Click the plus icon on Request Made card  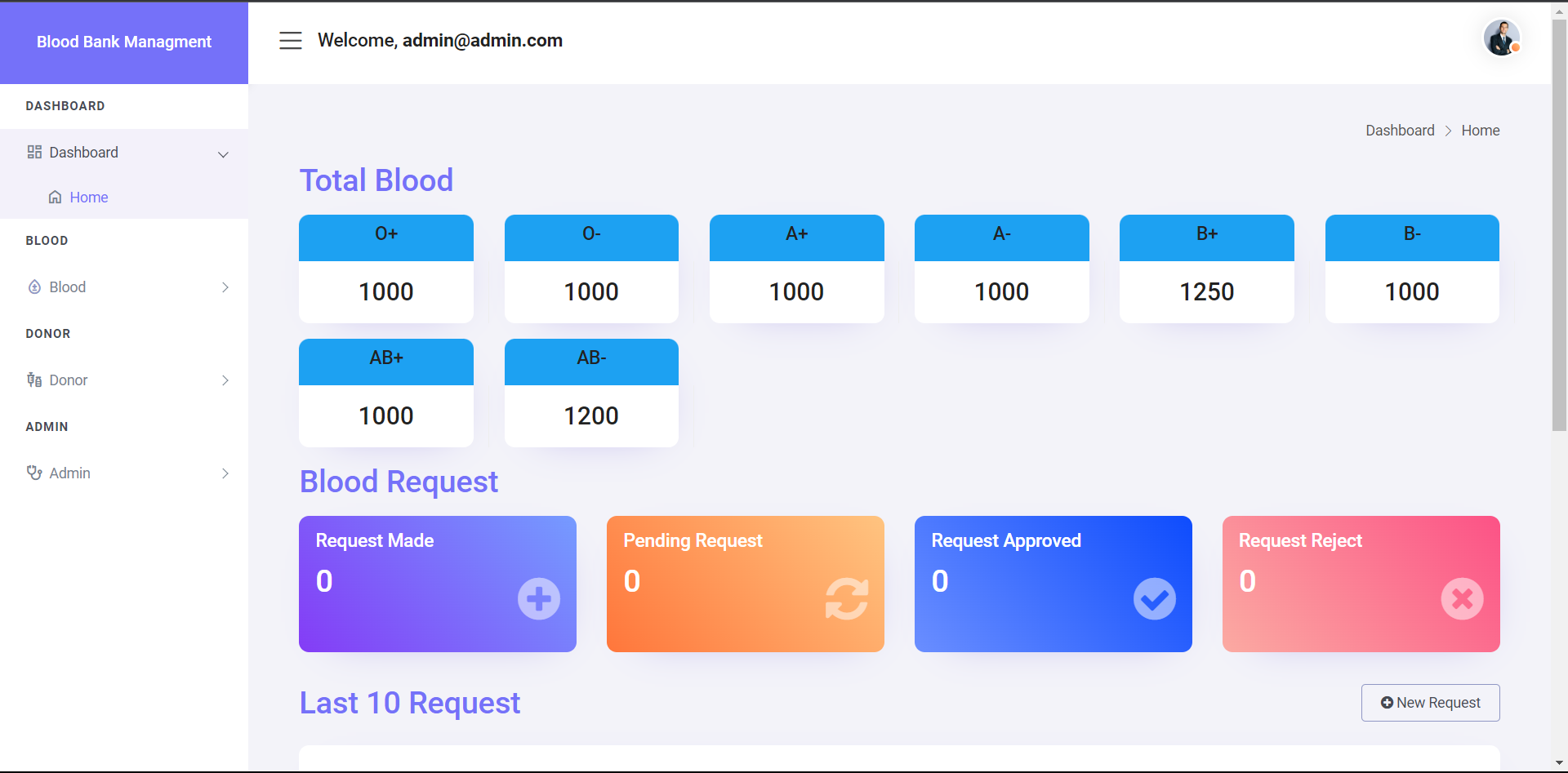click(538, 599)
